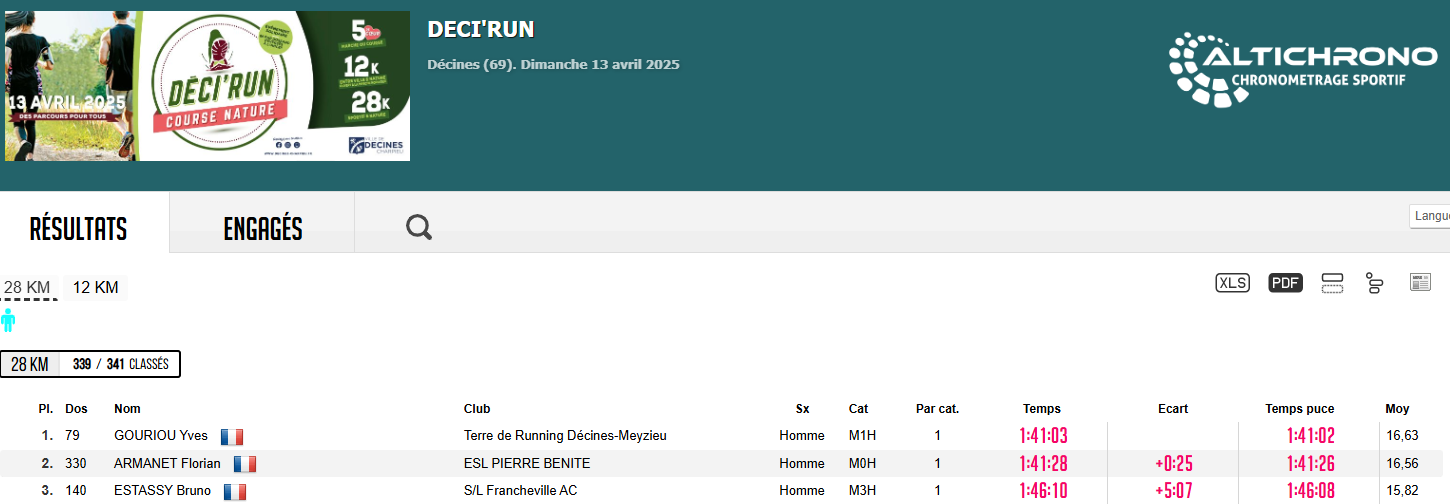Screen dimensions: 1450x504
Task: Click the Altichrono logo
Action: pos(1303,69)
